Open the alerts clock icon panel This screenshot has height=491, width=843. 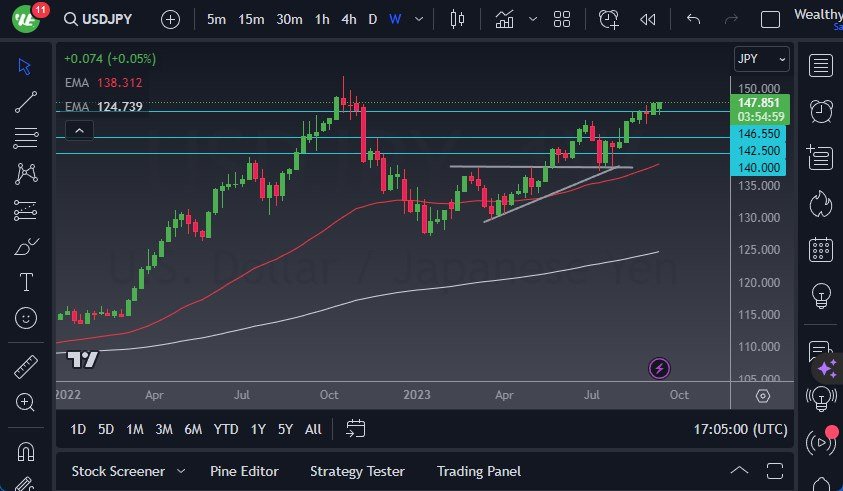tap(821, 110)
